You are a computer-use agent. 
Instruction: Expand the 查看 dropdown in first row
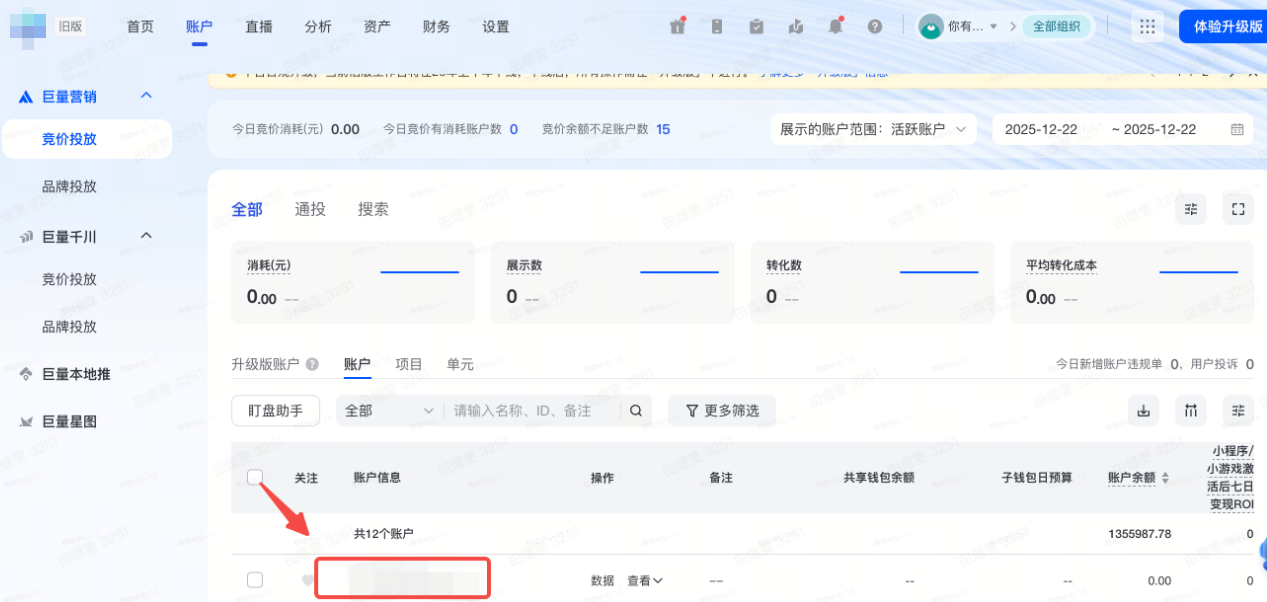point(645,580)
